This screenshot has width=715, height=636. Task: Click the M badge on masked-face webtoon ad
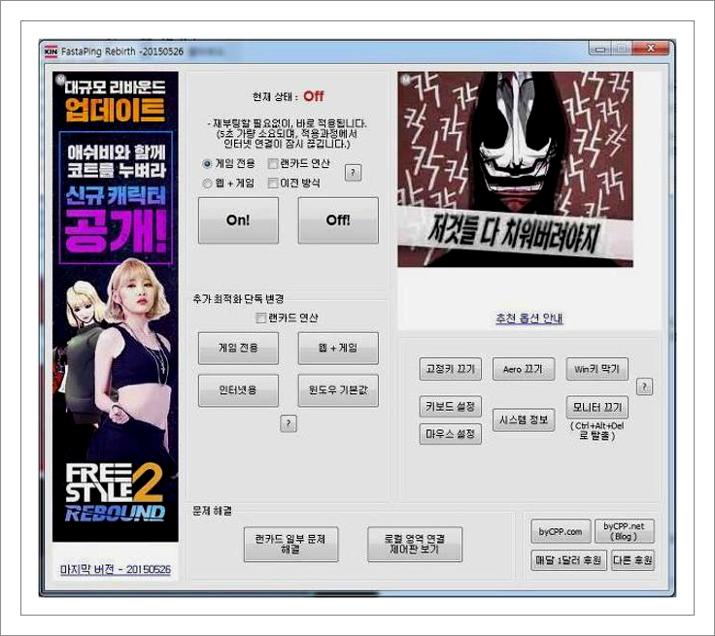pos(405,79)
